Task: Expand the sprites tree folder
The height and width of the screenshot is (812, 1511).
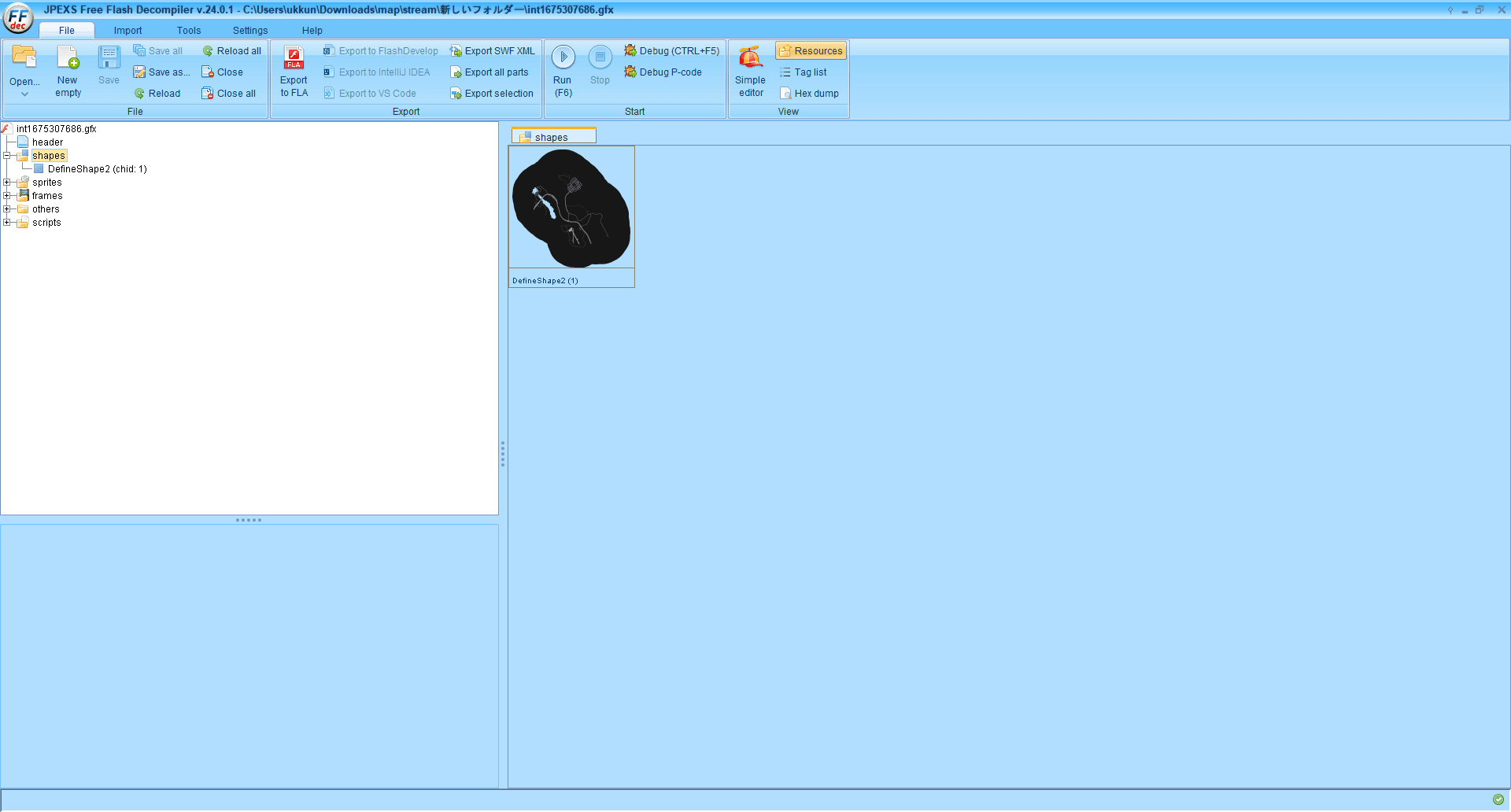Action: click(x=7, y=183)
